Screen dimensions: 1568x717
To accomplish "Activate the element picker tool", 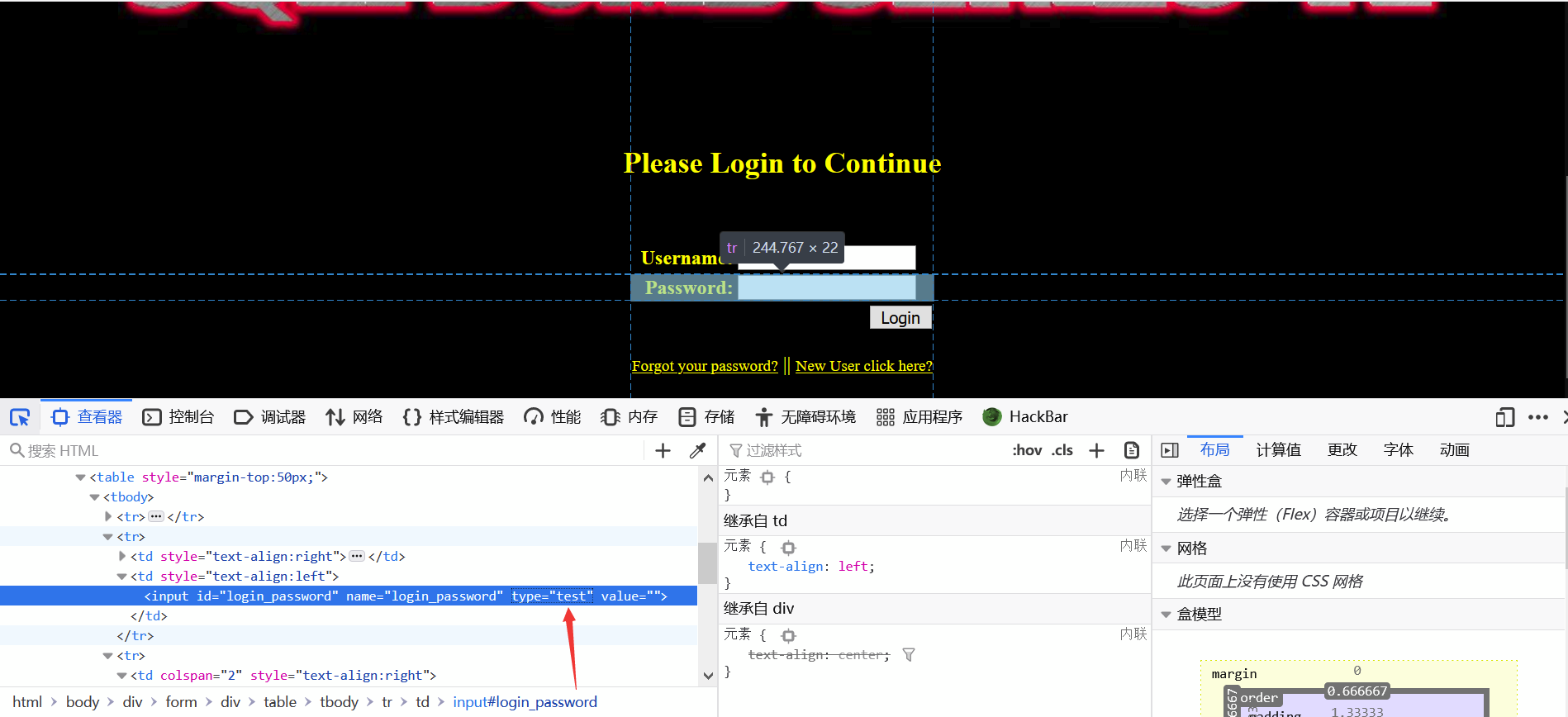I will pyautogui.click(x=20, y=417).
